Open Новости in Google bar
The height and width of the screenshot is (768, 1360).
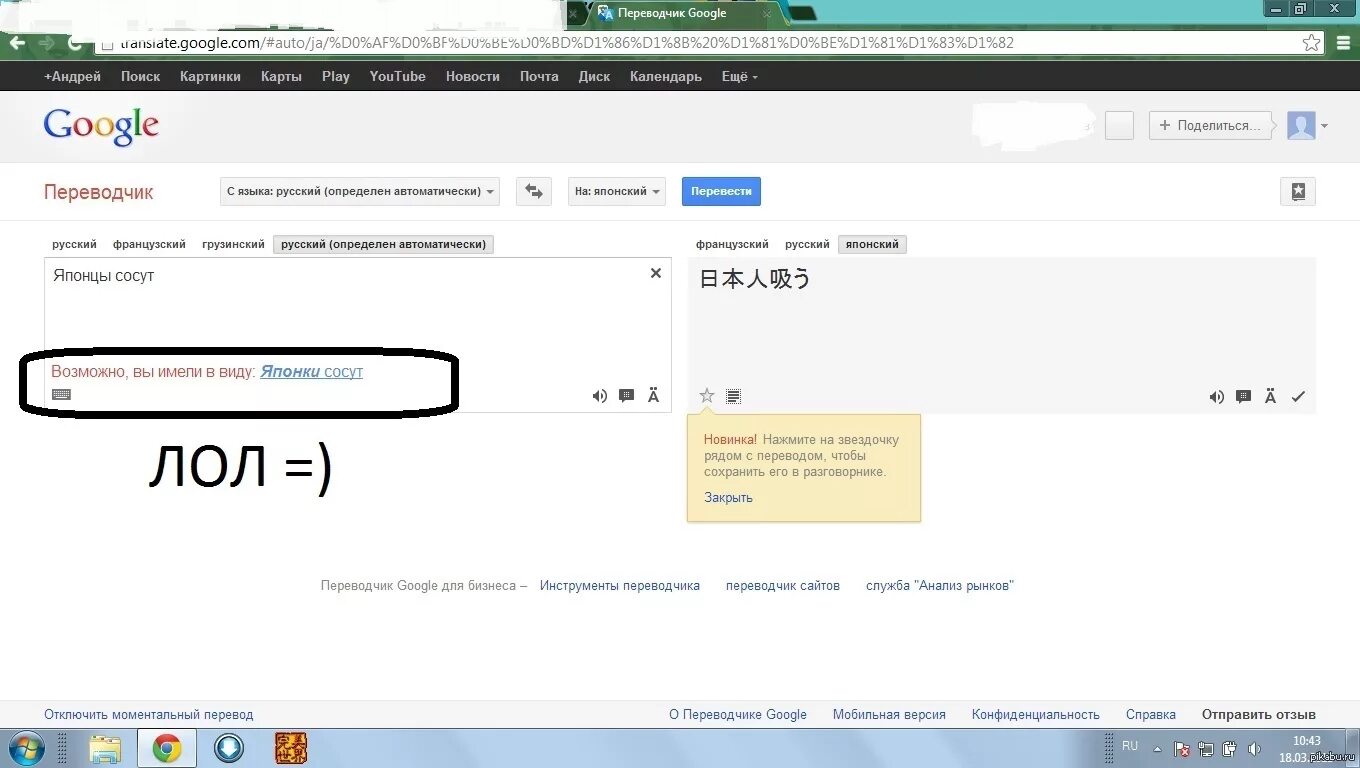point(472,76)
